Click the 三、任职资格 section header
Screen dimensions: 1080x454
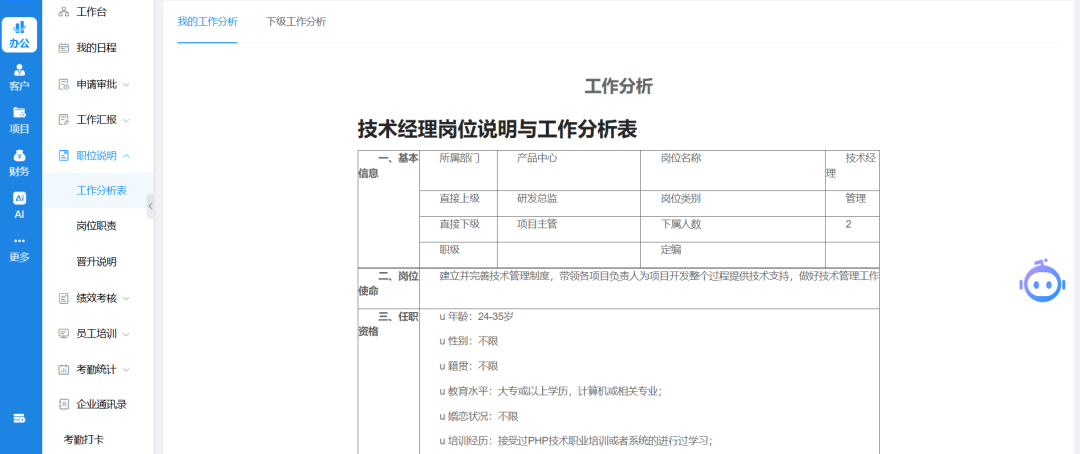point(388,324)
